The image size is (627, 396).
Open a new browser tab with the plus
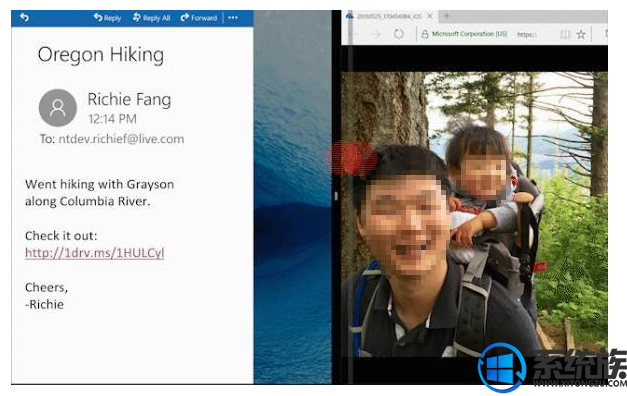point(446,16)
